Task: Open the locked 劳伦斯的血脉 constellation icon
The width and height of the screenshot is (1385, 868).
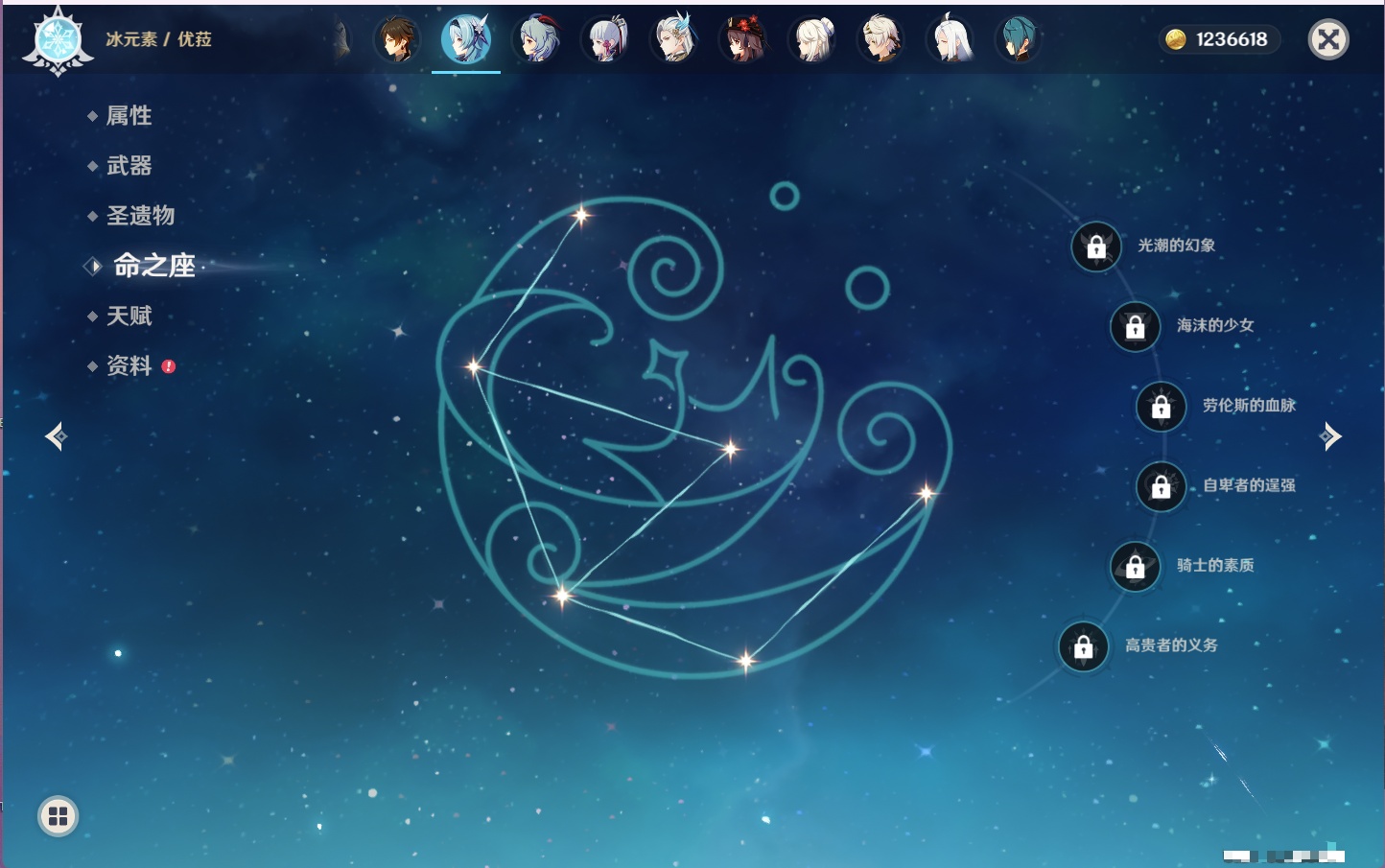Action: (x=1161, y=407)
